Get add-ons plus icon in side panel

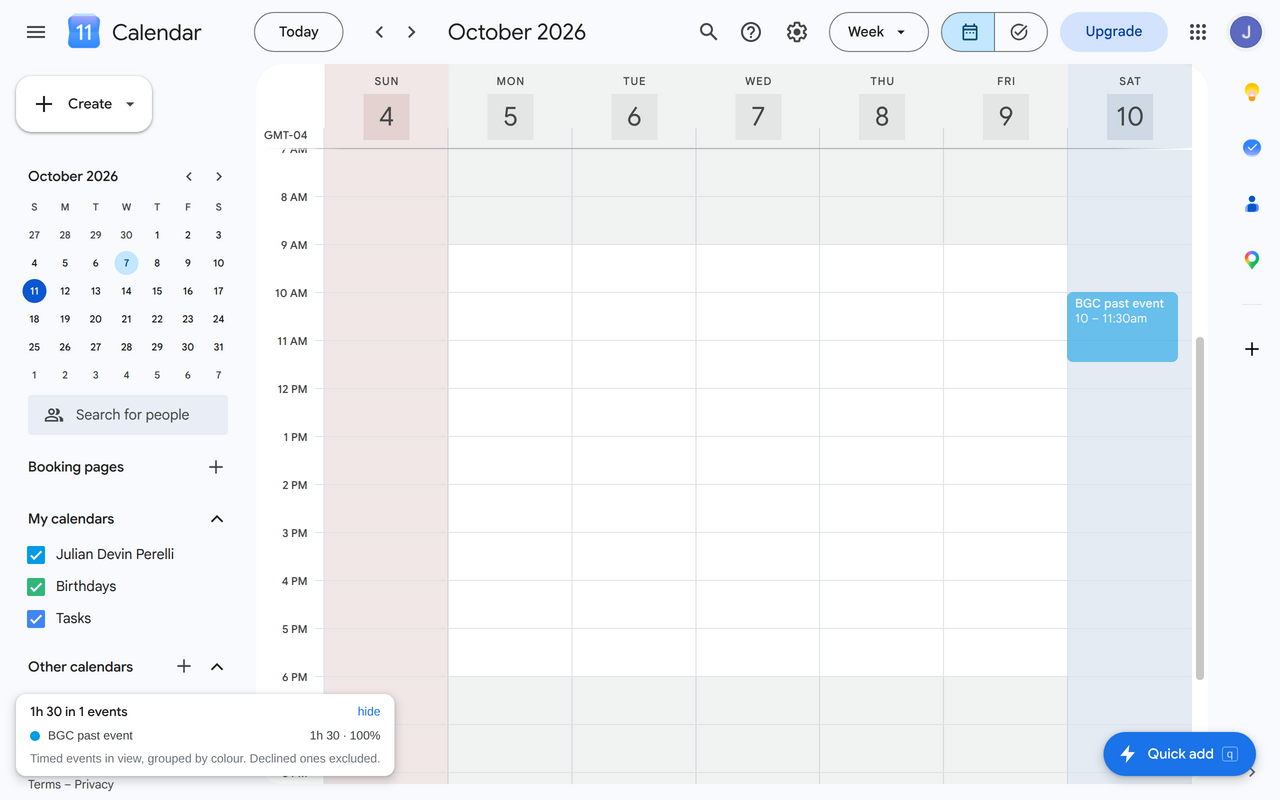click(1251, 349)
